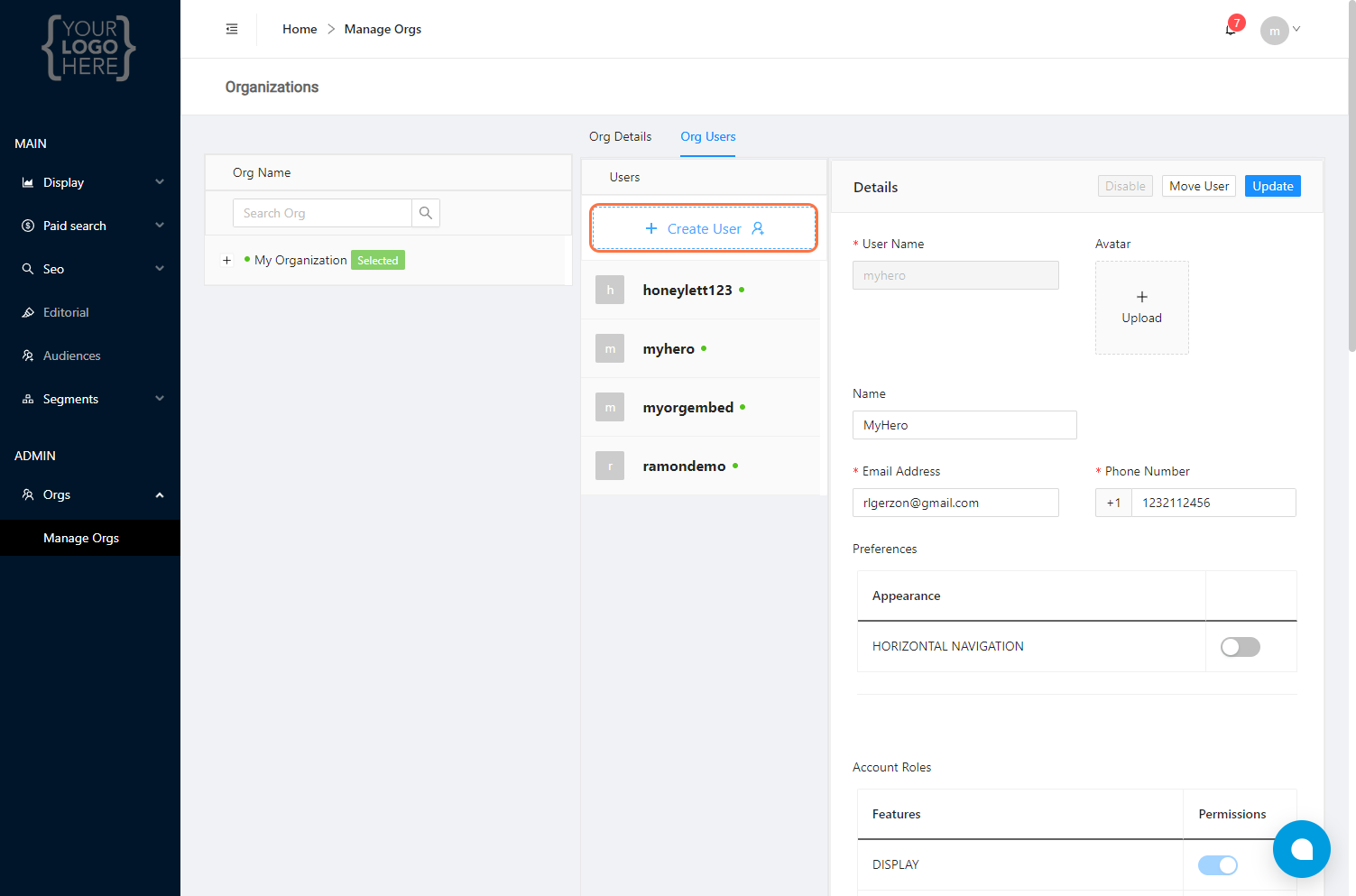The width and height of the screenshot is (1356, 896).
Task: Click the Search Org magnifier icon
Action: [x=426, y=213]
